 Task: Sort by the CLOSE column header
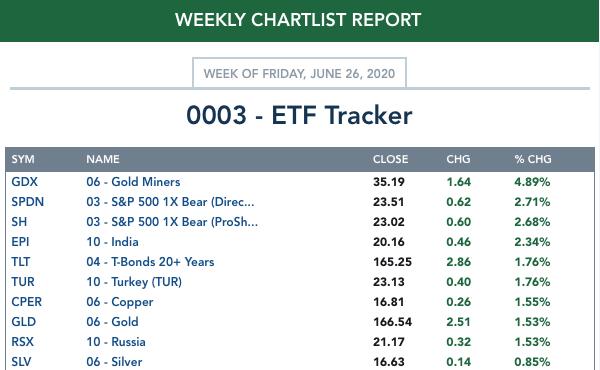point(390,159)
